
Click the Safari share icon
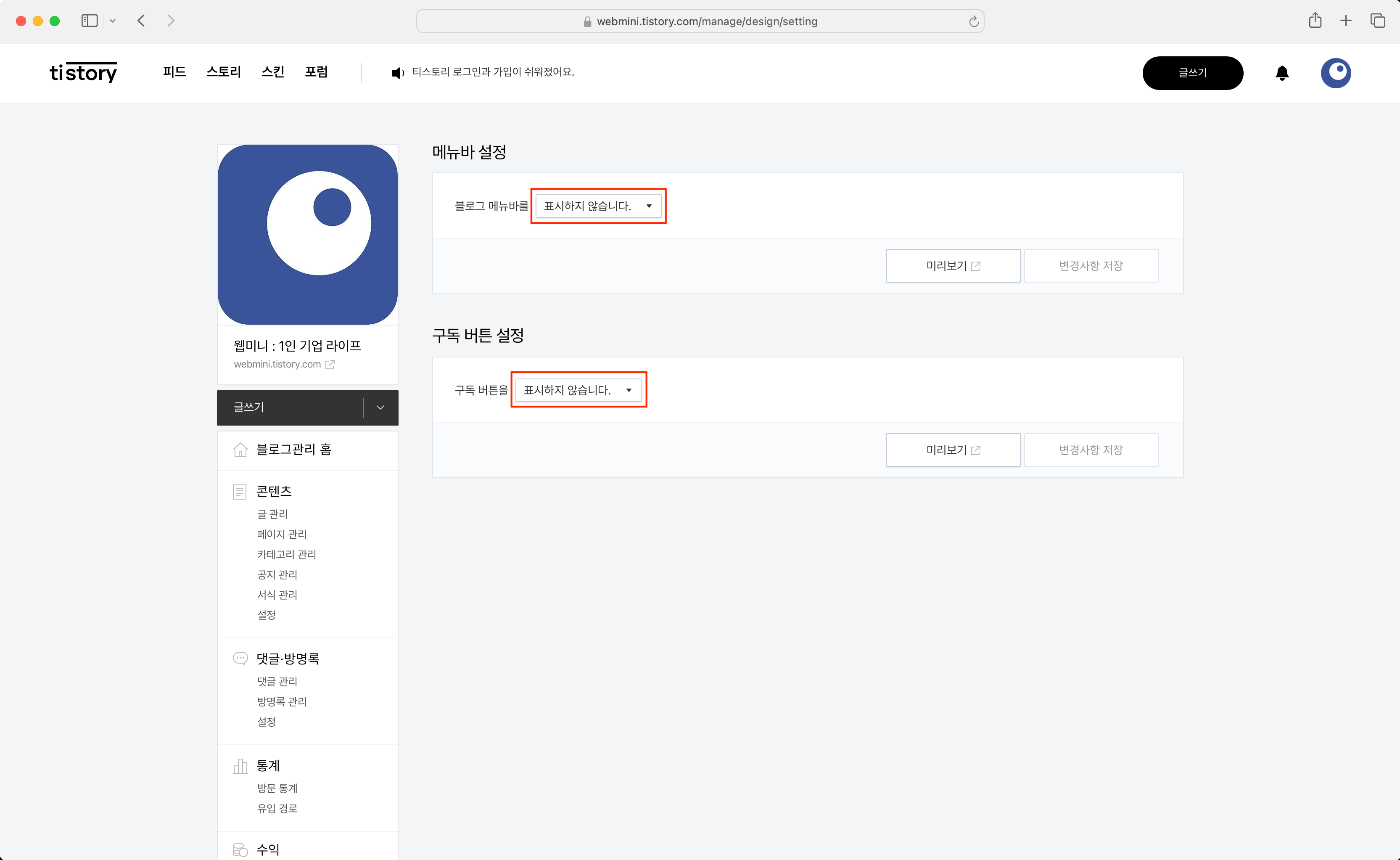1315,21
